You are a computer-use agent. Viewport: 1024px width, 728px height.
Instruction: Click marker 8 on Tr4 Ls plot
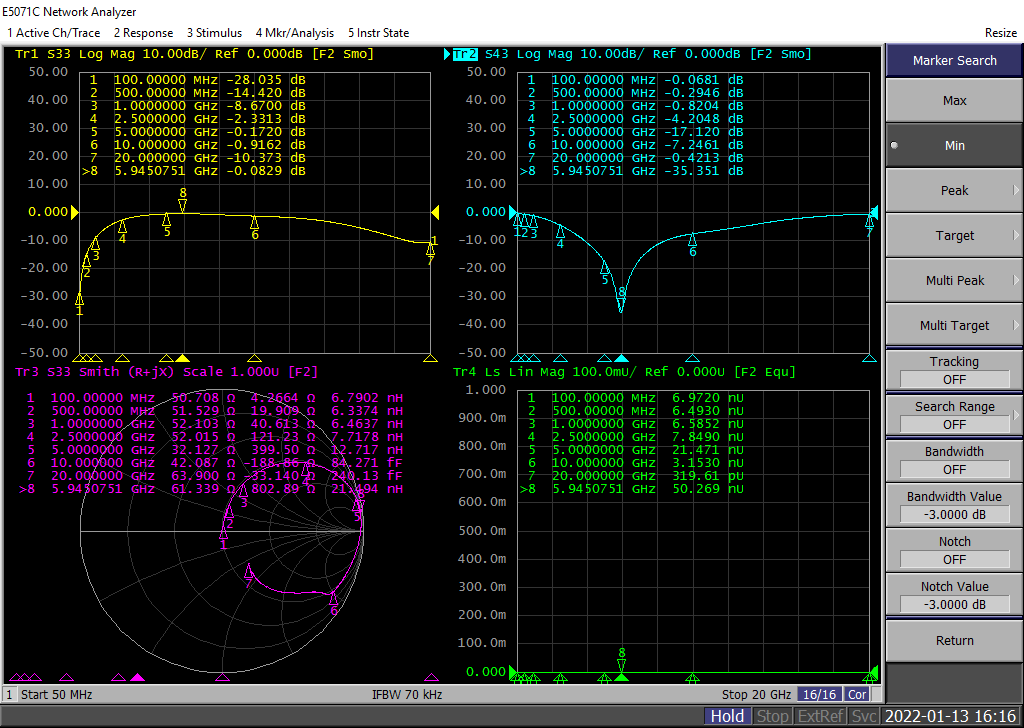(x=622, y=665)
